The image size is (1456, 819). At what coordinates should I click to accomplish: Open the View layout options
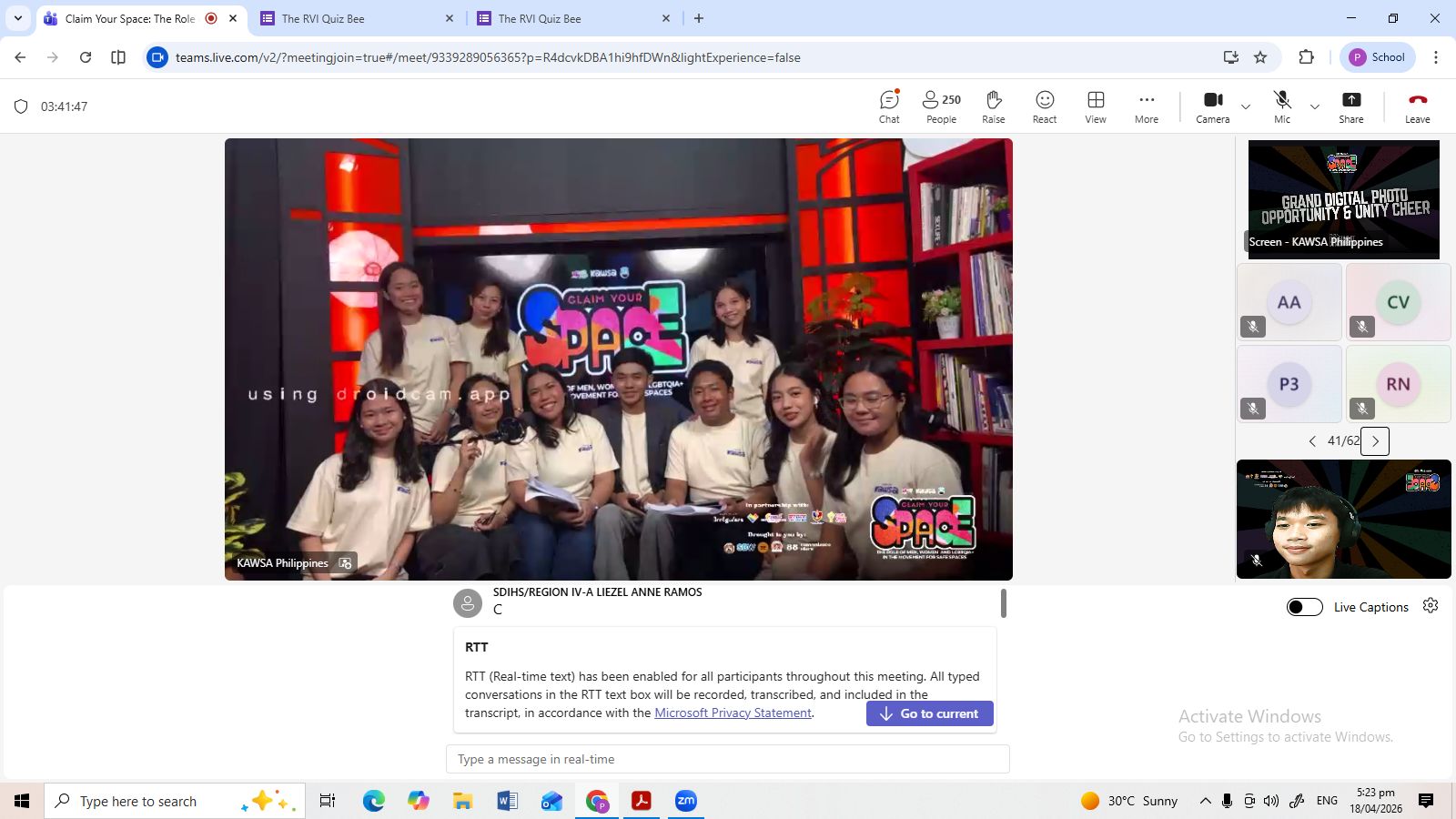coord(1096,106)
